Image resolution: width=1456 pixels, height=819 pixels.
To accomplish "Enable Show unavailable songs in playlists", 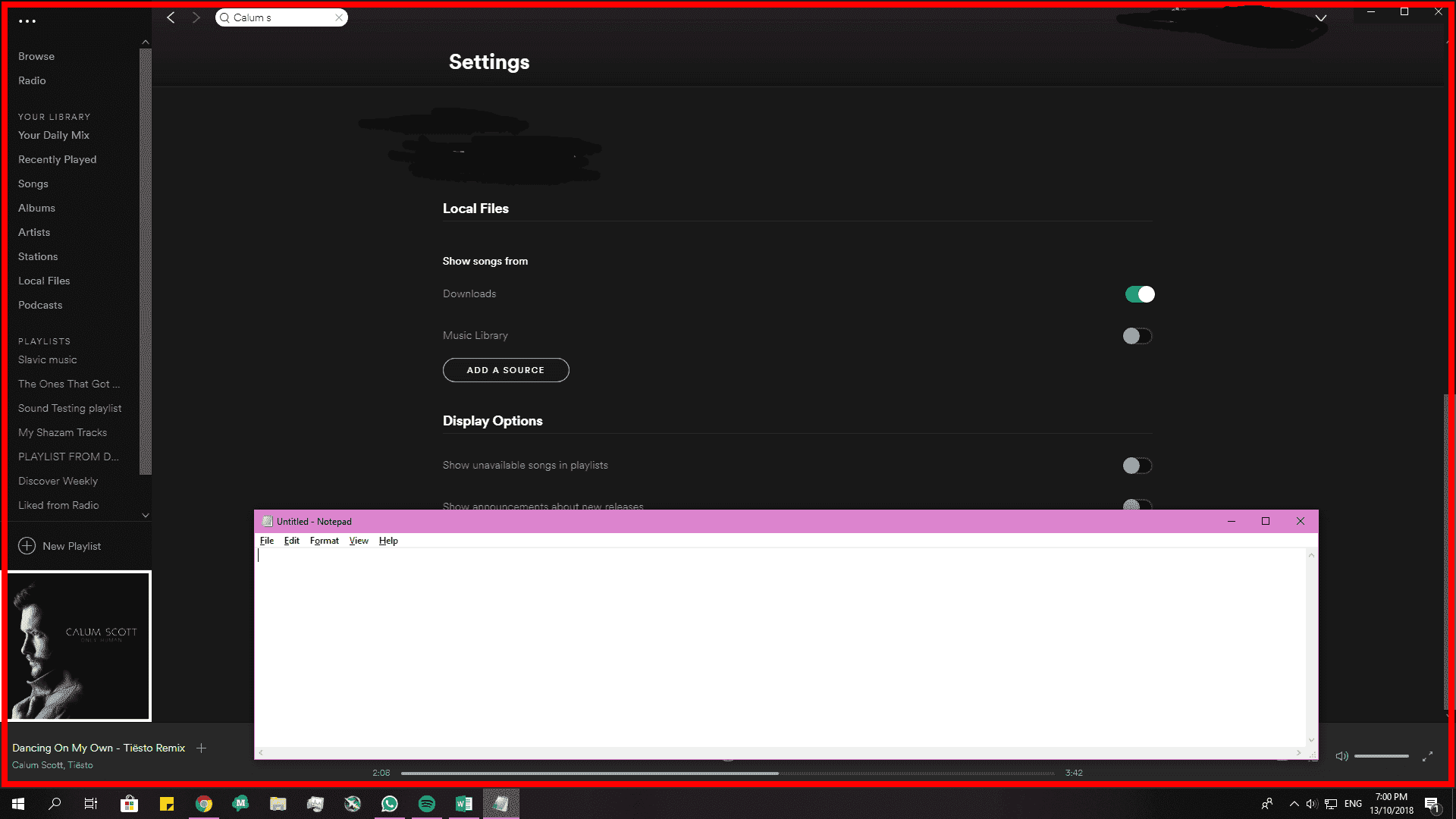I will click(1137, 466).
